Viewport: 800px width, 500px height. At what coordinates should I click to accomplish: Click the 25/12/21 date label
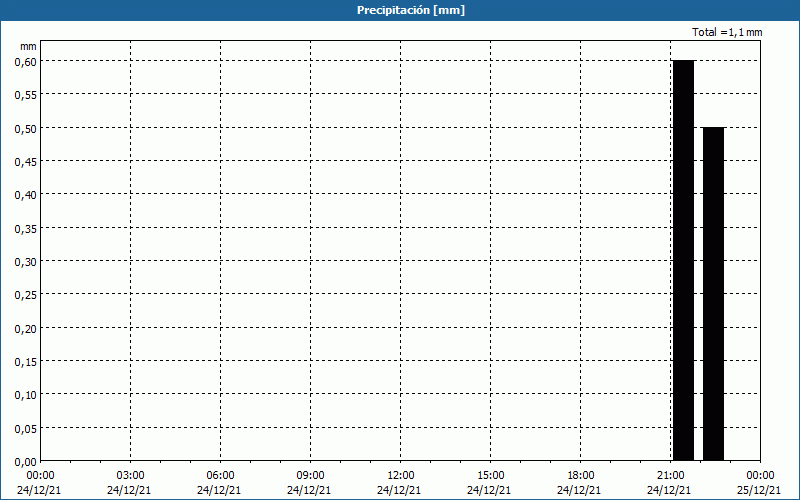[x=759, y=490]
